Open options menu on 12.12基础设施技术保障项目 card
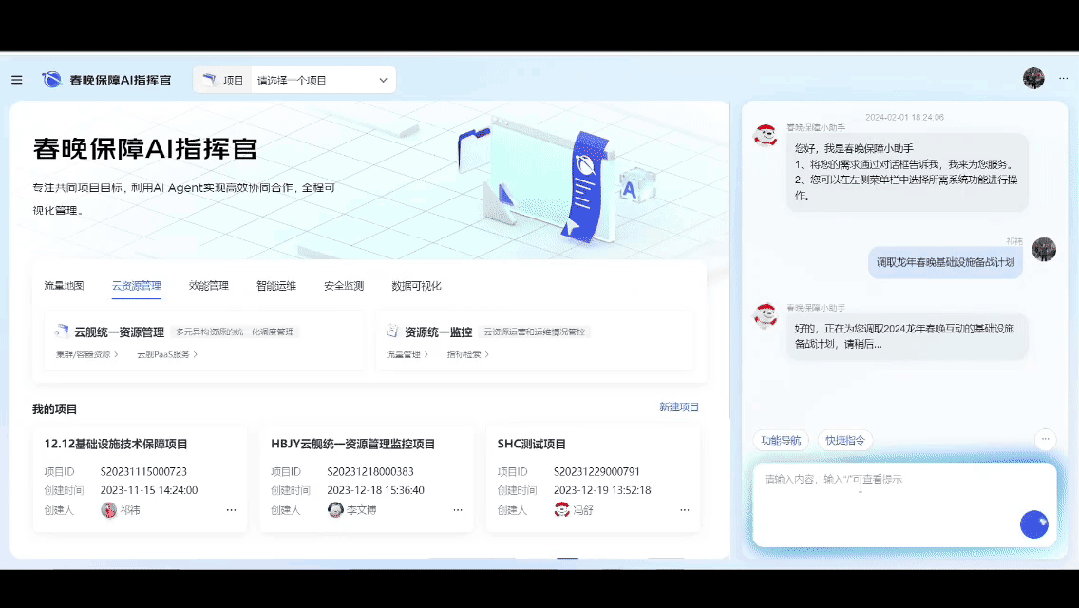Screen dimensions: 1079x608 [231, 510]
